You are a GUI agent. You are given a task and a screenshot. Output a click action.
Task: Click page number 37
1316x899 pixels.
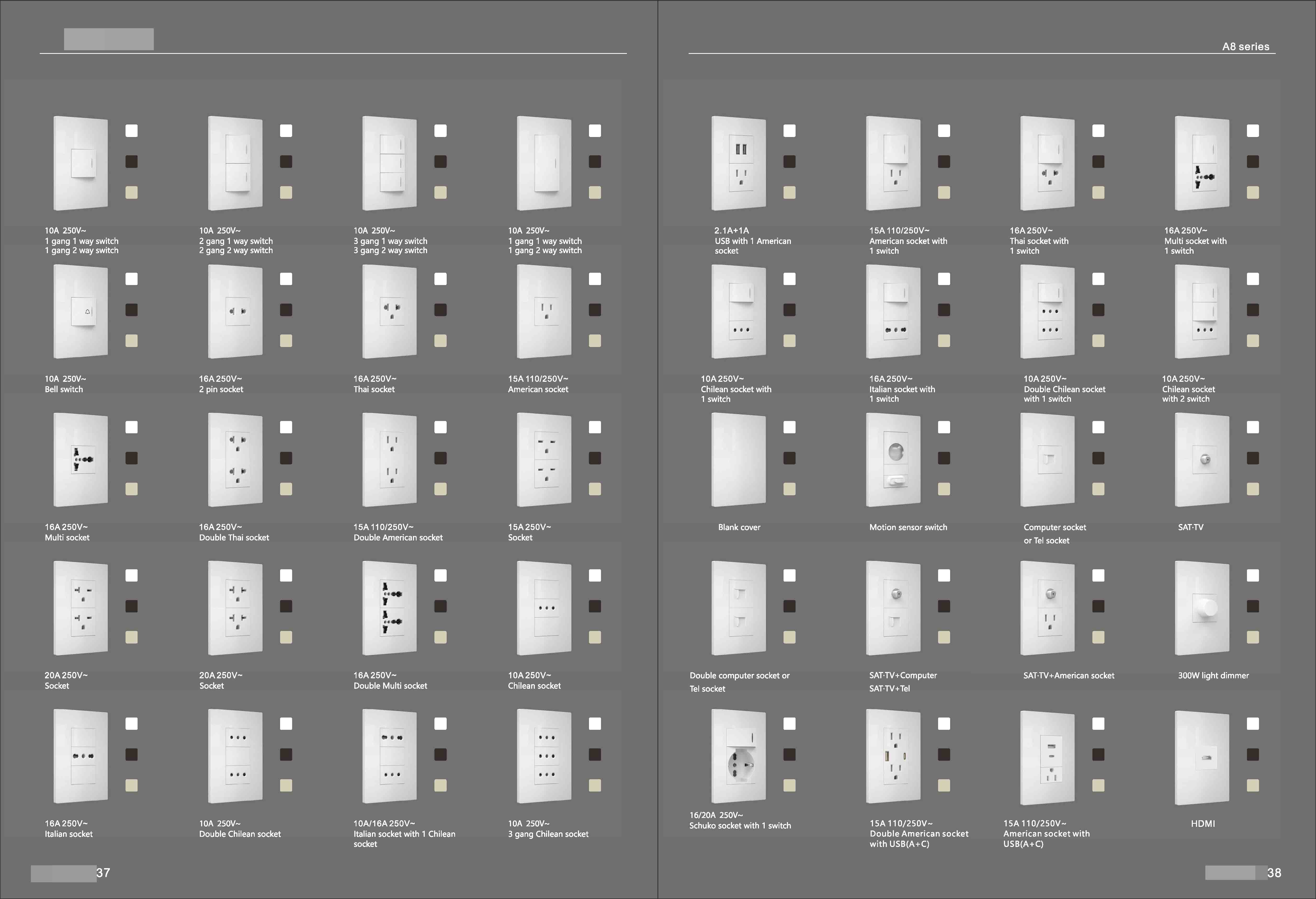103,872
